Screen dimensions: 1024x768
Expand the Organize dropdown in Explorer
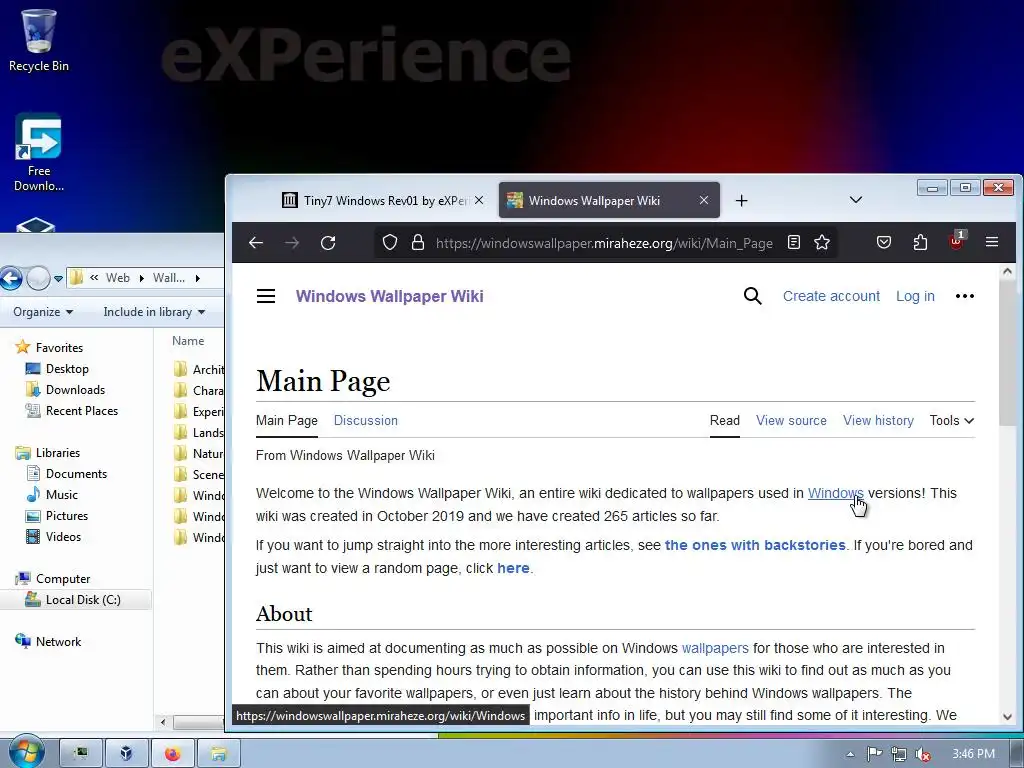43,312
